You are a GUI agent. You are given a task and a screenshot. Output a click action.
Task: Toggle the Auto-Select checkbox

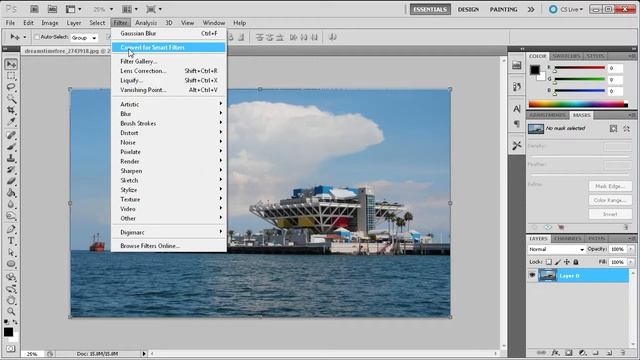pos(37,37)
